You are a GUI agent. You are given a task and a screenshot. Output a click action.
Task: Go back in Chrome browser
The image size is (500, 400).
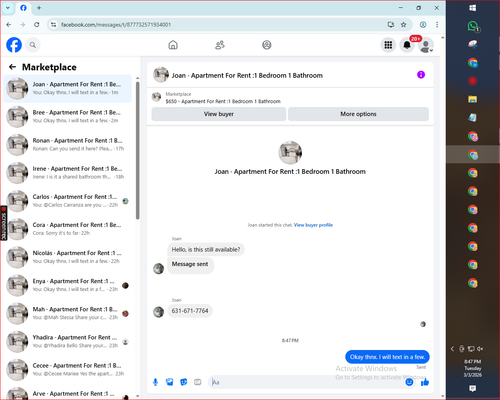tap(9, 25)
